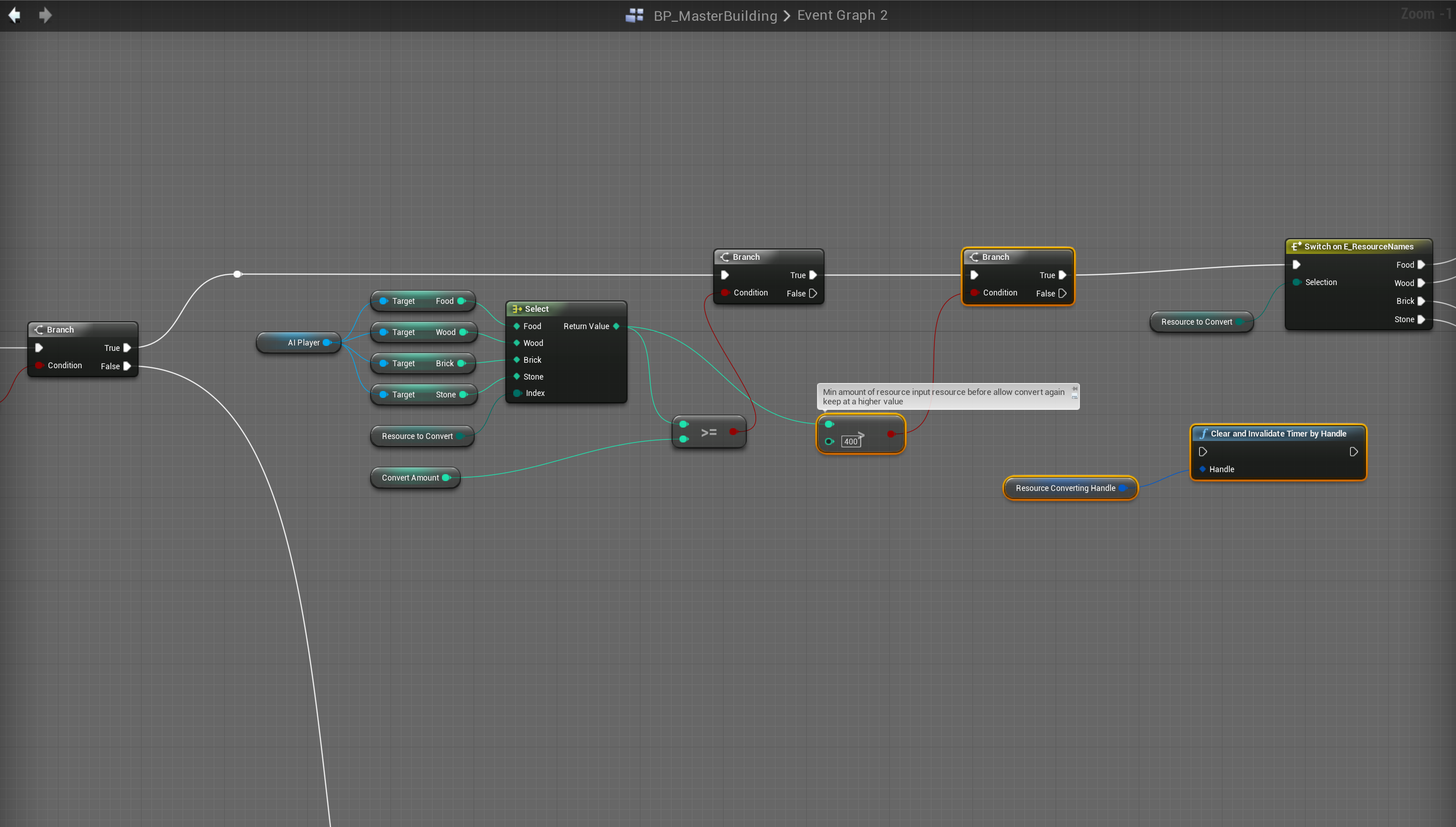The image size is (1456, 827).
Task: Toggle the Condition input pin on the highlighted Branch
Action: point(975,292)
